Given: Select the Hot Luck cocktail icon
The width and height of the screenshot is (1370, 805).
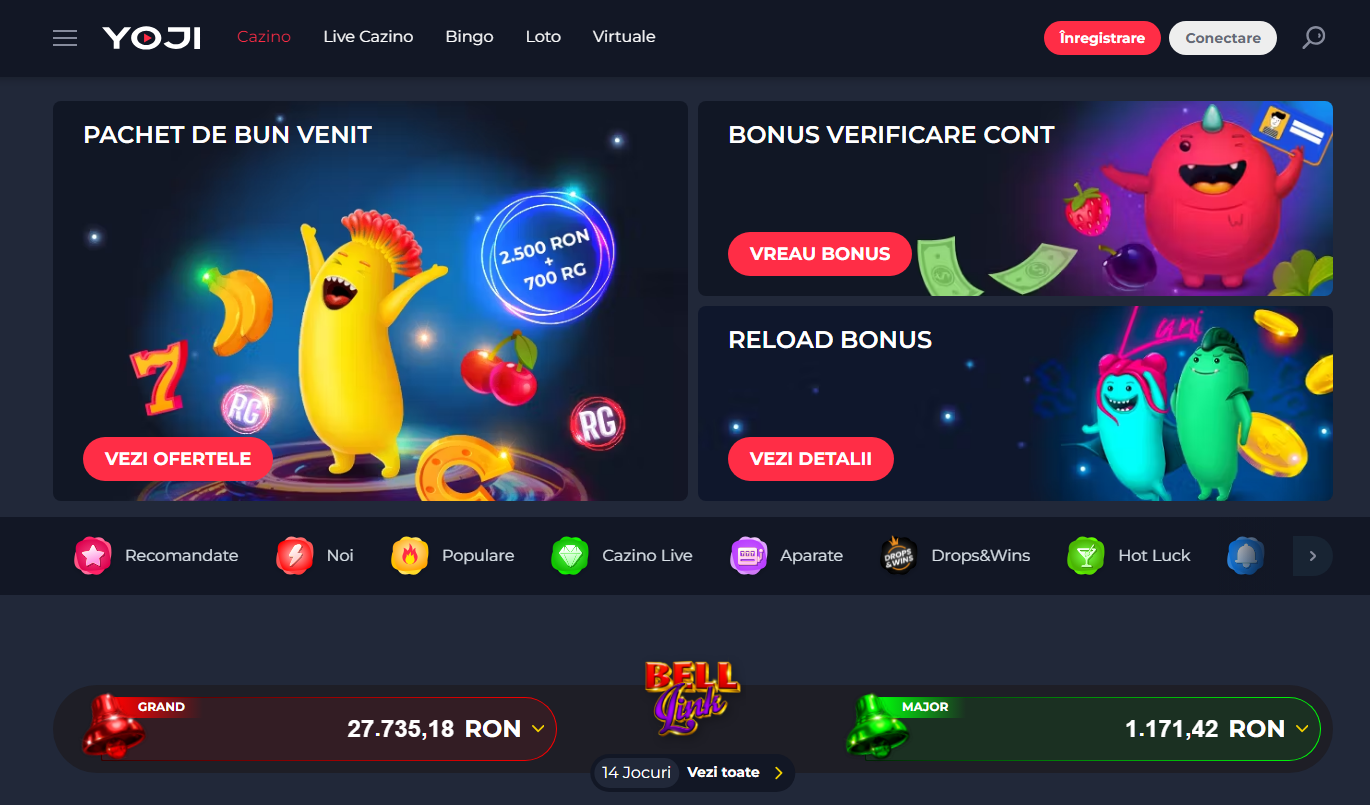Looking at the screenshot, I should tap(1086, 555).
